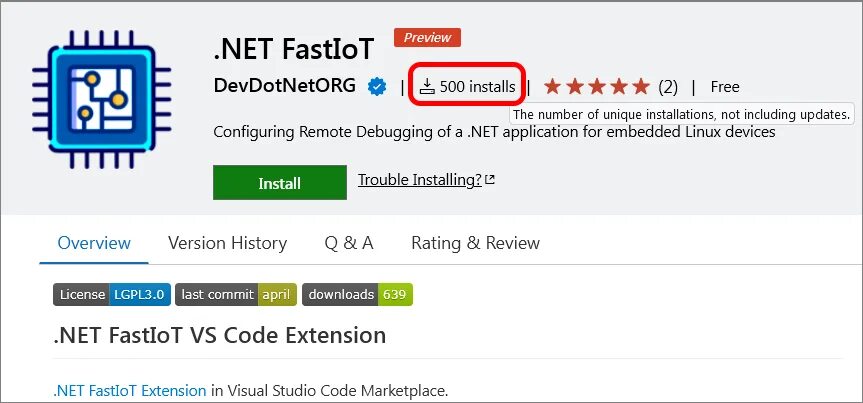Open the .NET FastIoT Extension link
This screenshot has width=863, height=403.
pos(130,391)
